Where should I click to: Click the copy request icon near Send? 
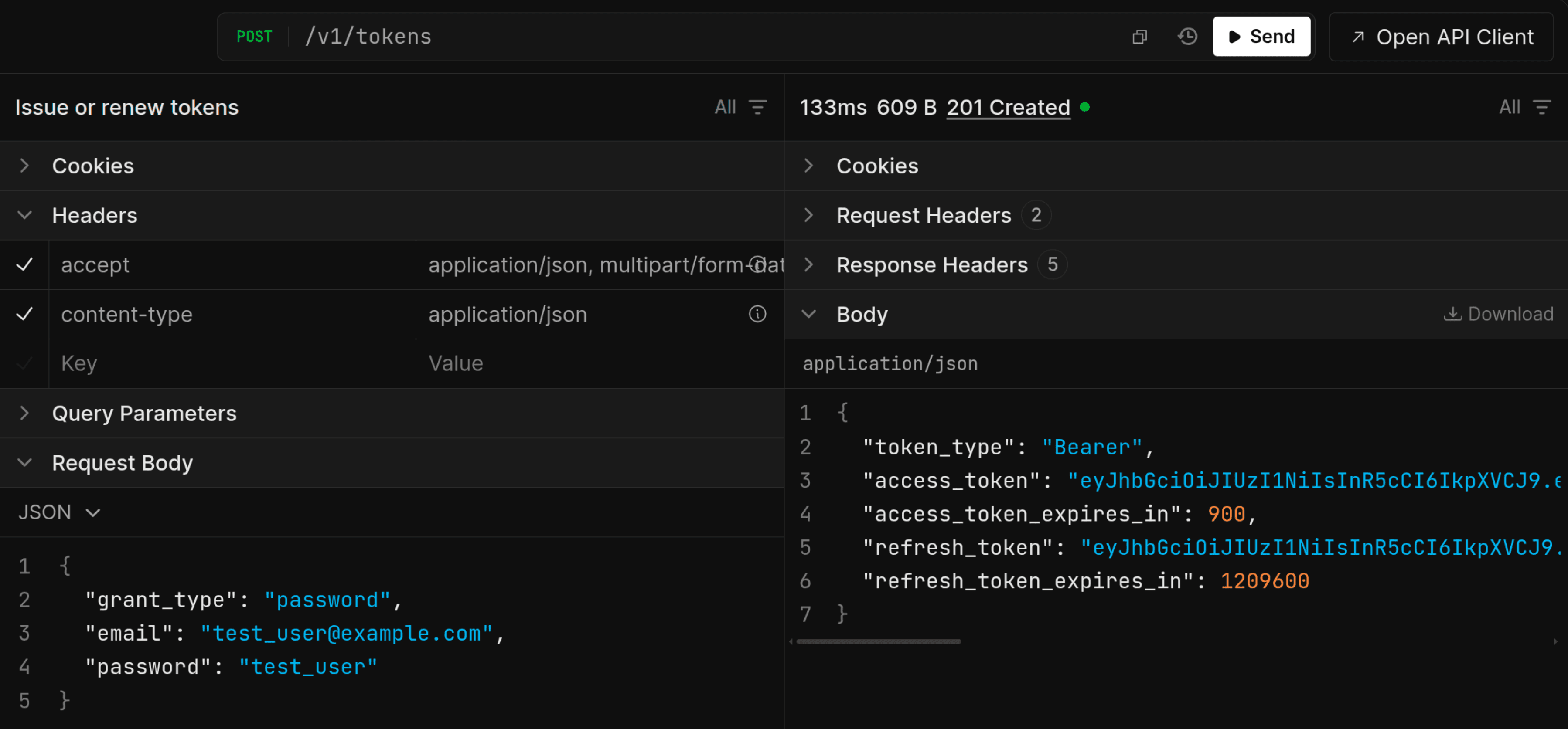point(1139,37)
